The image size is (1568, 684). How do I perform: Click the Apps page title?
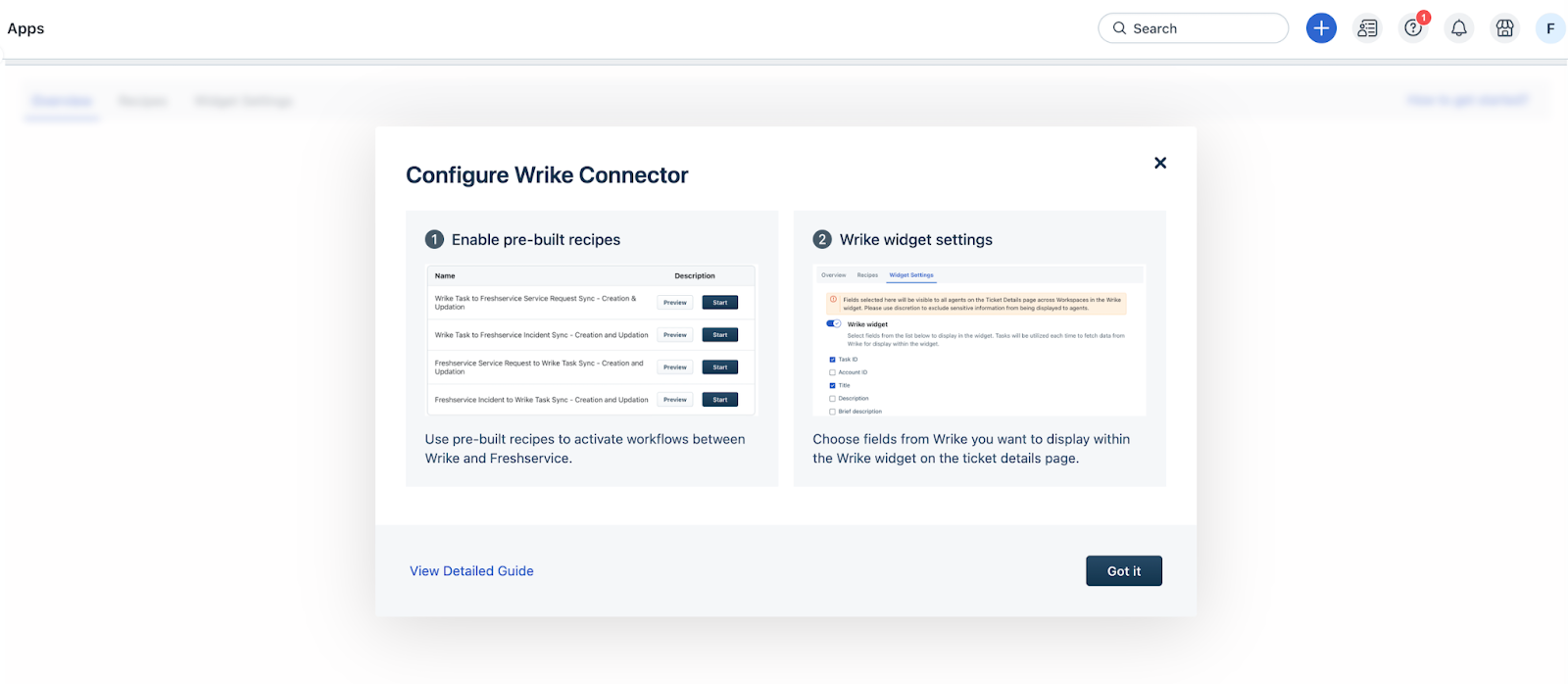point(25,28)
